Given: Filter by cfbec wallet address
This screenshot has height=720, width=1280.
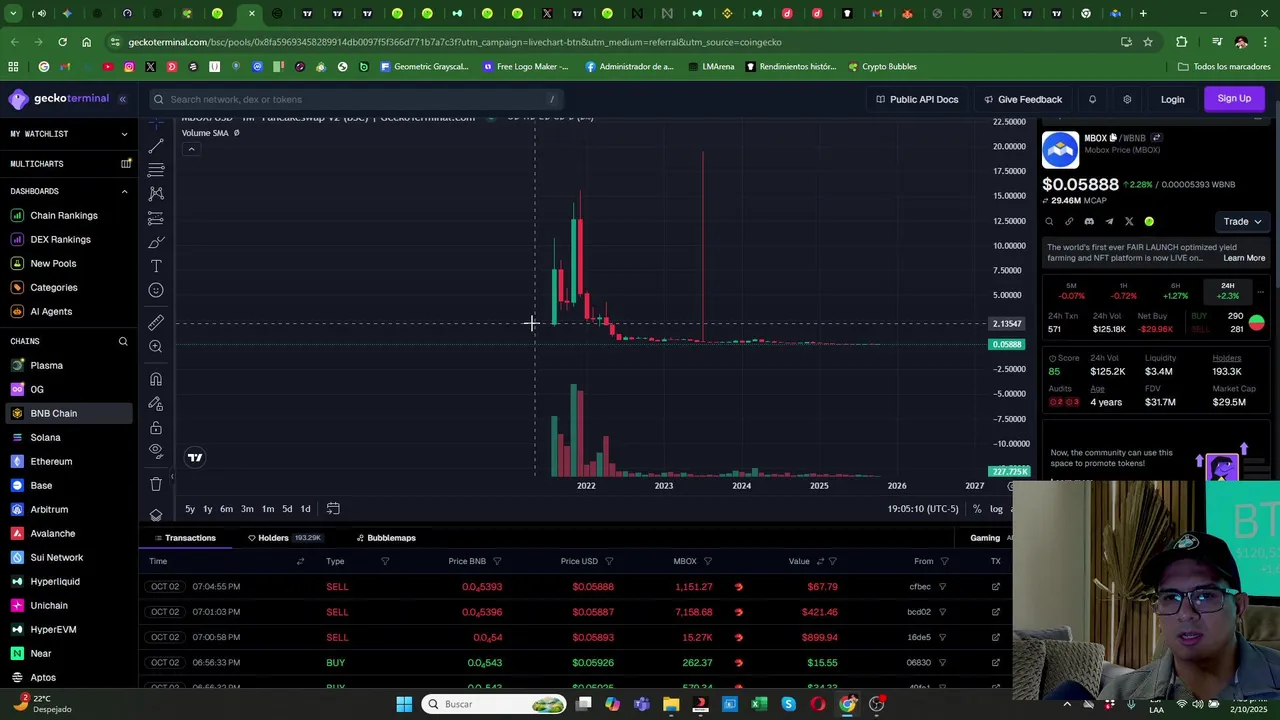Looking at the screenshot, I should coord(942,587).
